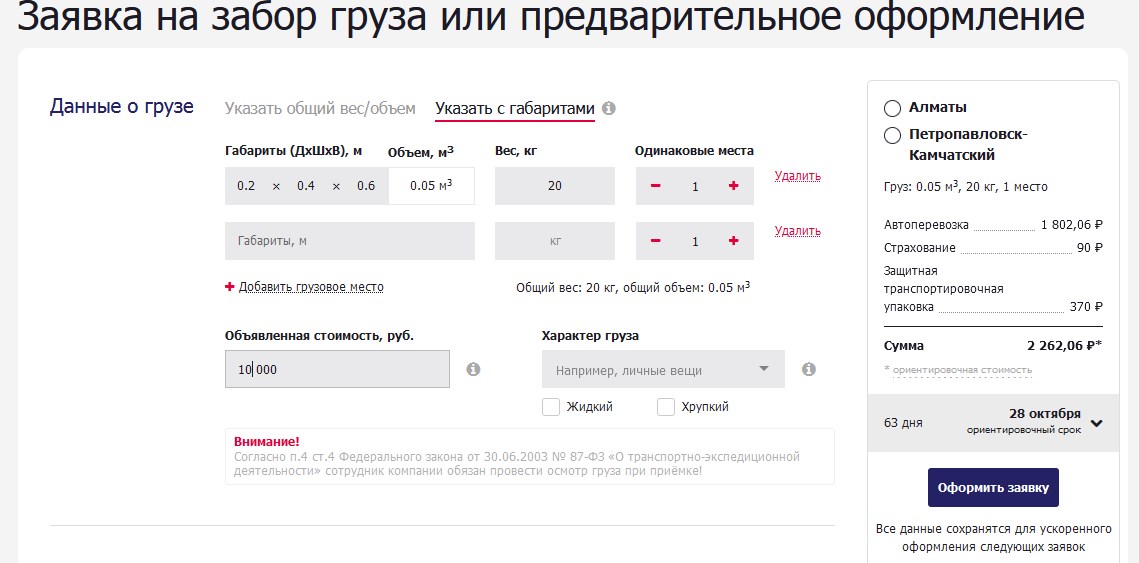The width and height of the screenshot is (1139, 563).
Task: Enable the 'Жидкий' checkbox
Action: point(551,407)
